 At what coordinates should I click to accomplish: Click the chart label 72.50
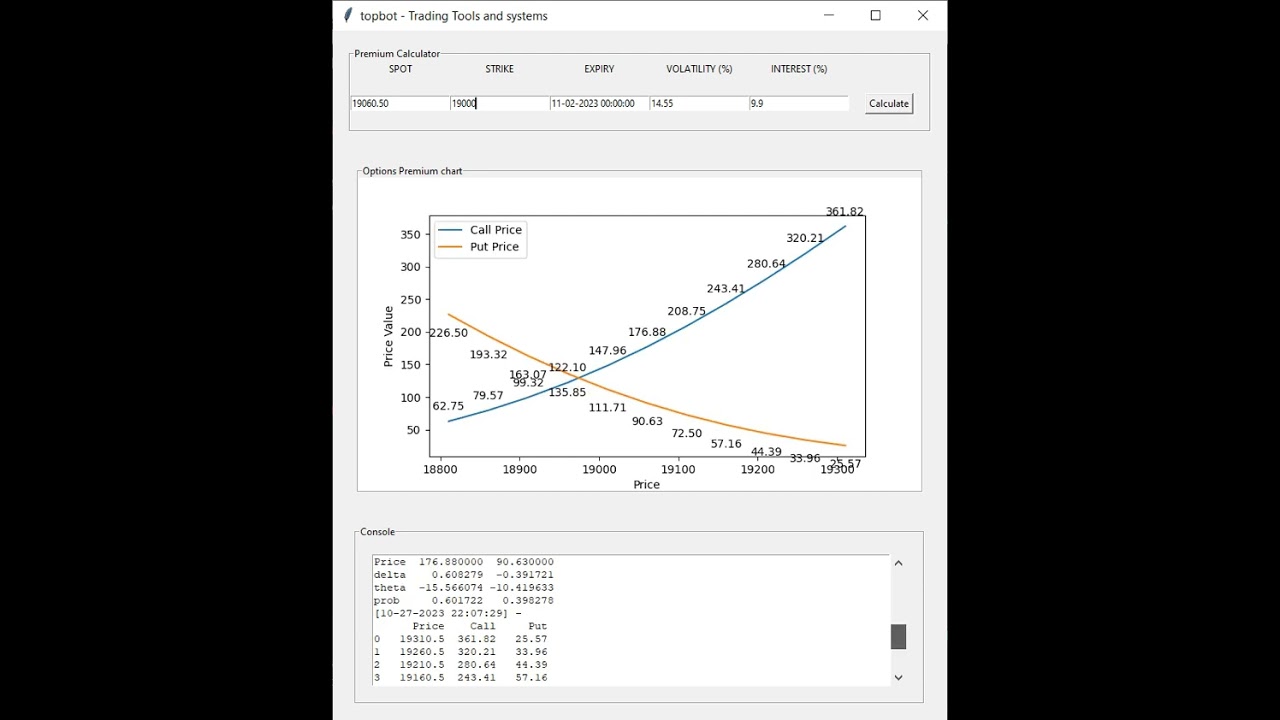(686, 434)
